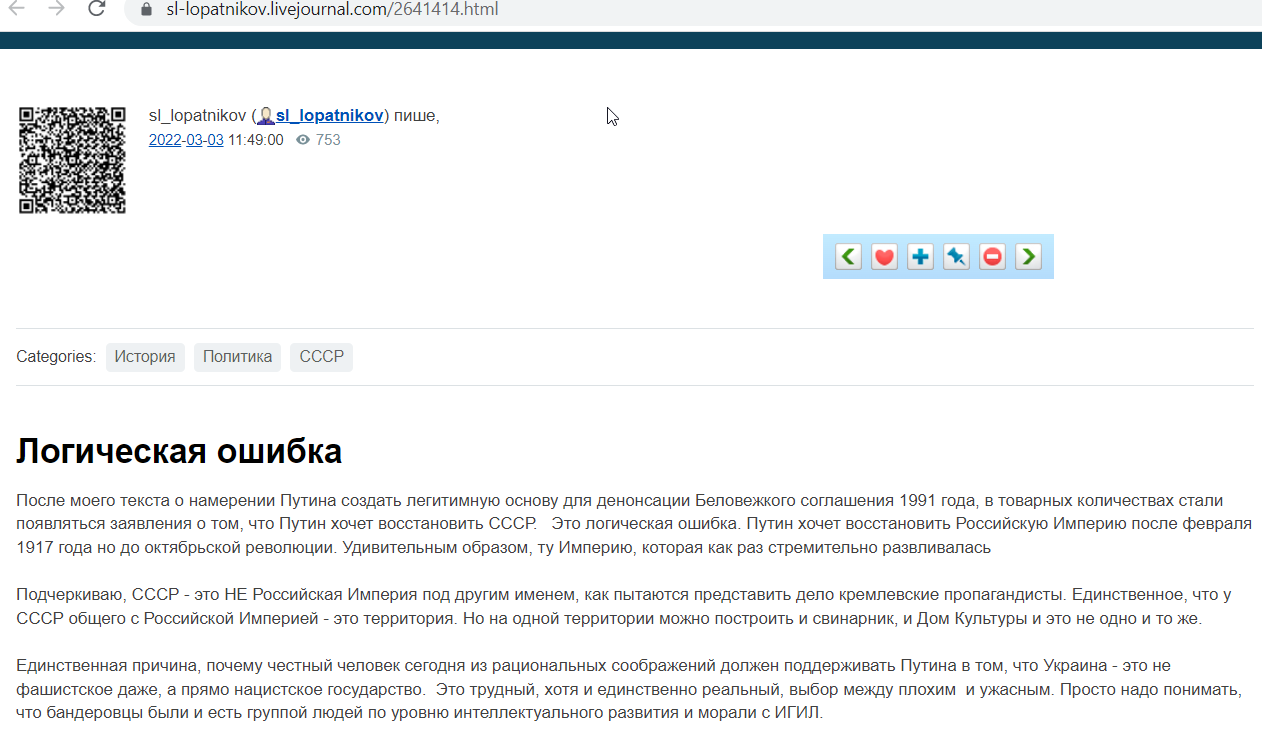This screenshot has height=735, width=1262.
Task: Click the browser forward arrow
Action: point(56,9)
